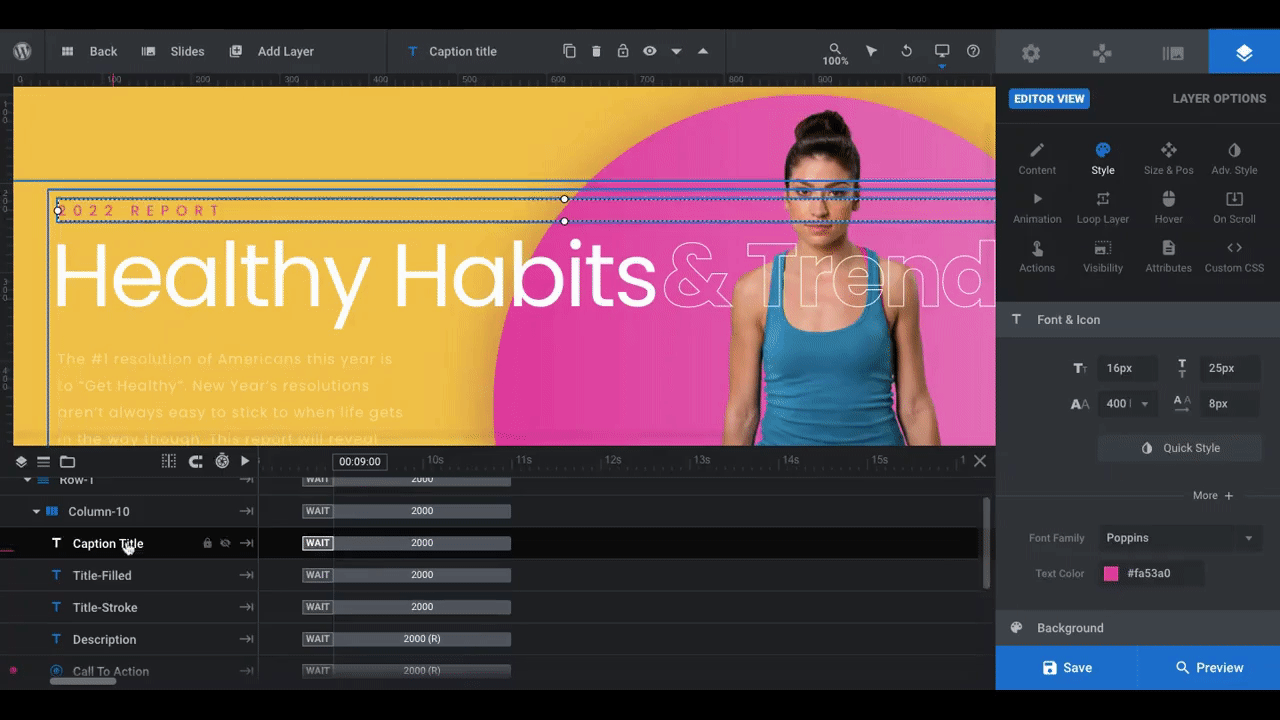
Task: Open Size & Pos layer settings
Action: 1168,158
